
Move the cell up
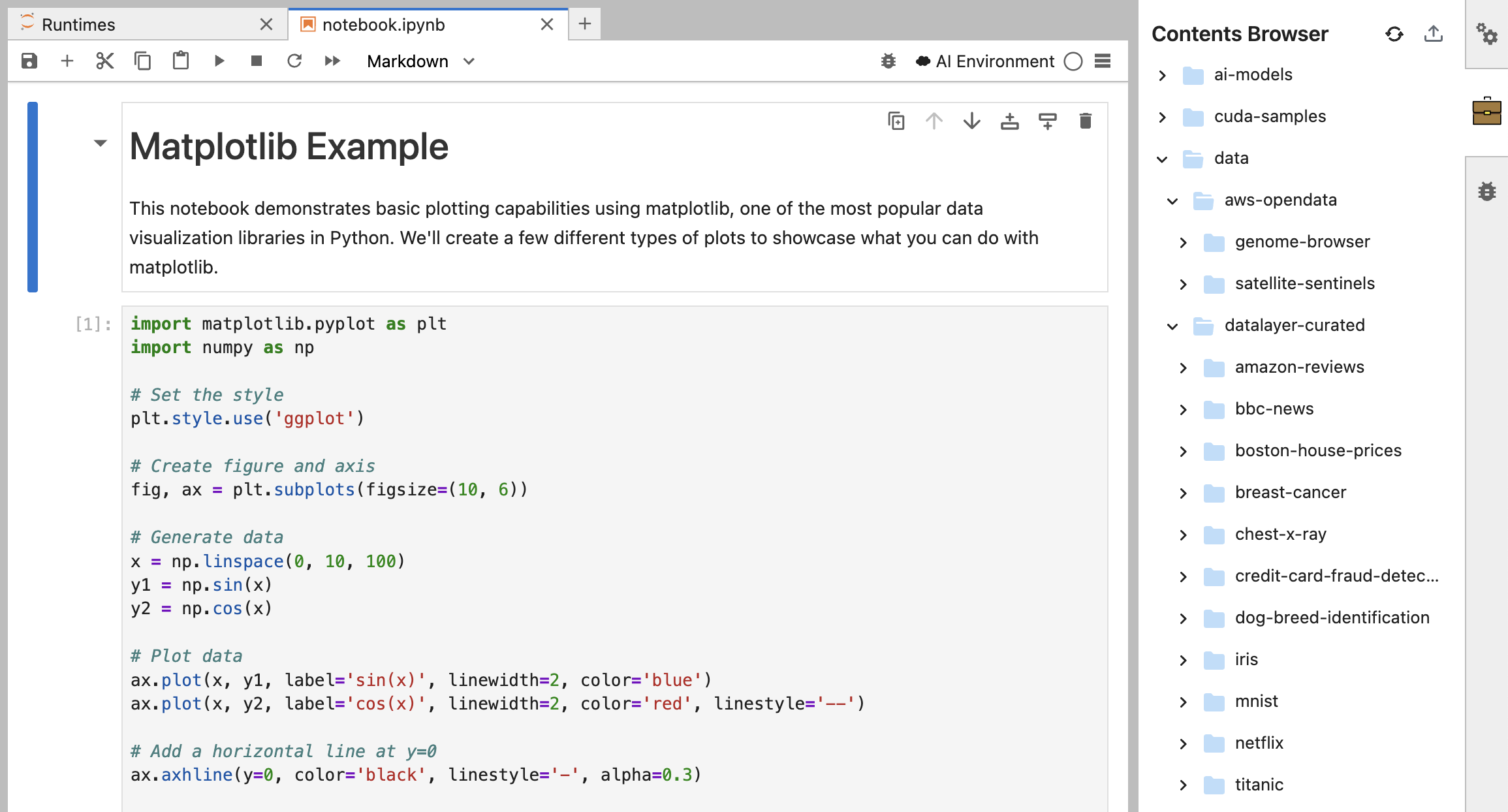(934, 121)
